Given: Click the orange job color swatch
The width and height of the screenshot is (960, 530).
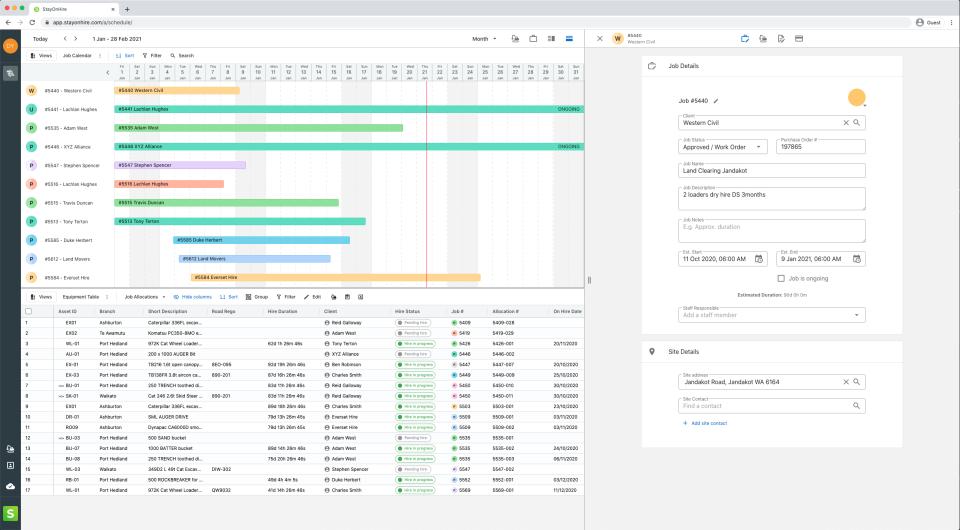Looking at the screenshot, I should click(x=856, y=97).
